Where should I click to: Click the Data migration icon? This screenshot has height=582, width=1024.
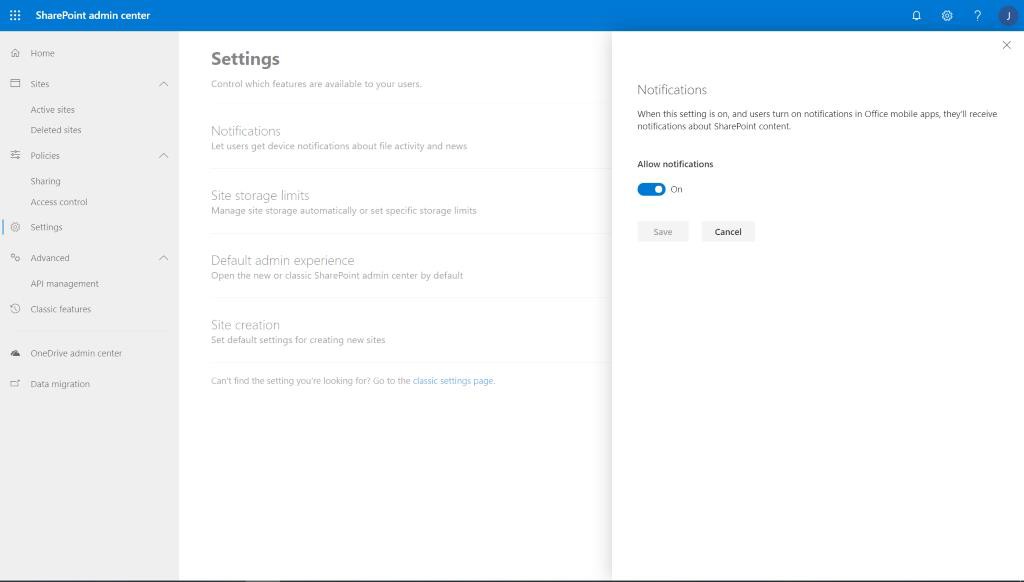coord(15,383)
